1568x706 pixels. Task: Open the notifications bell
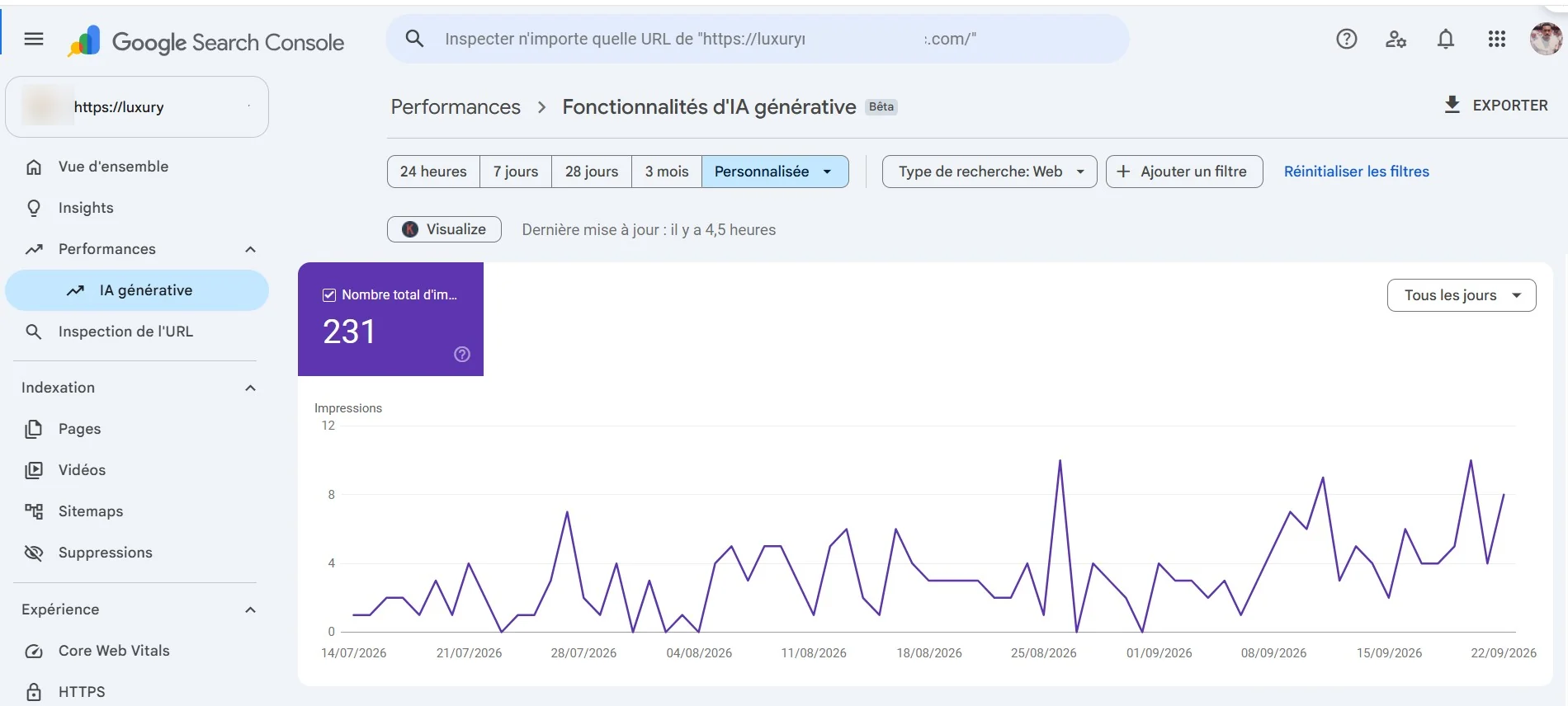pyautogui.click(x=1446, y=39)
